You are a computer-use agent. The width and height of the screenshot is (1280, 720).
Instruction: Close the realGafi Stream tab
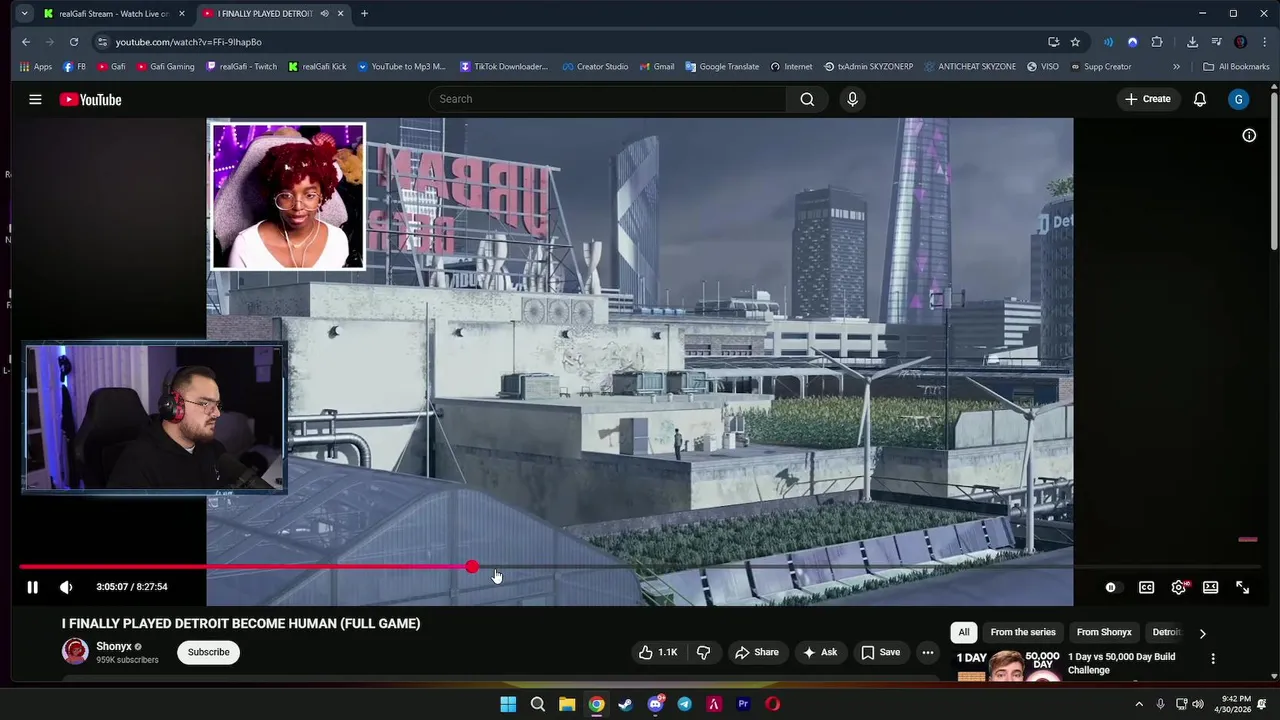181,14
